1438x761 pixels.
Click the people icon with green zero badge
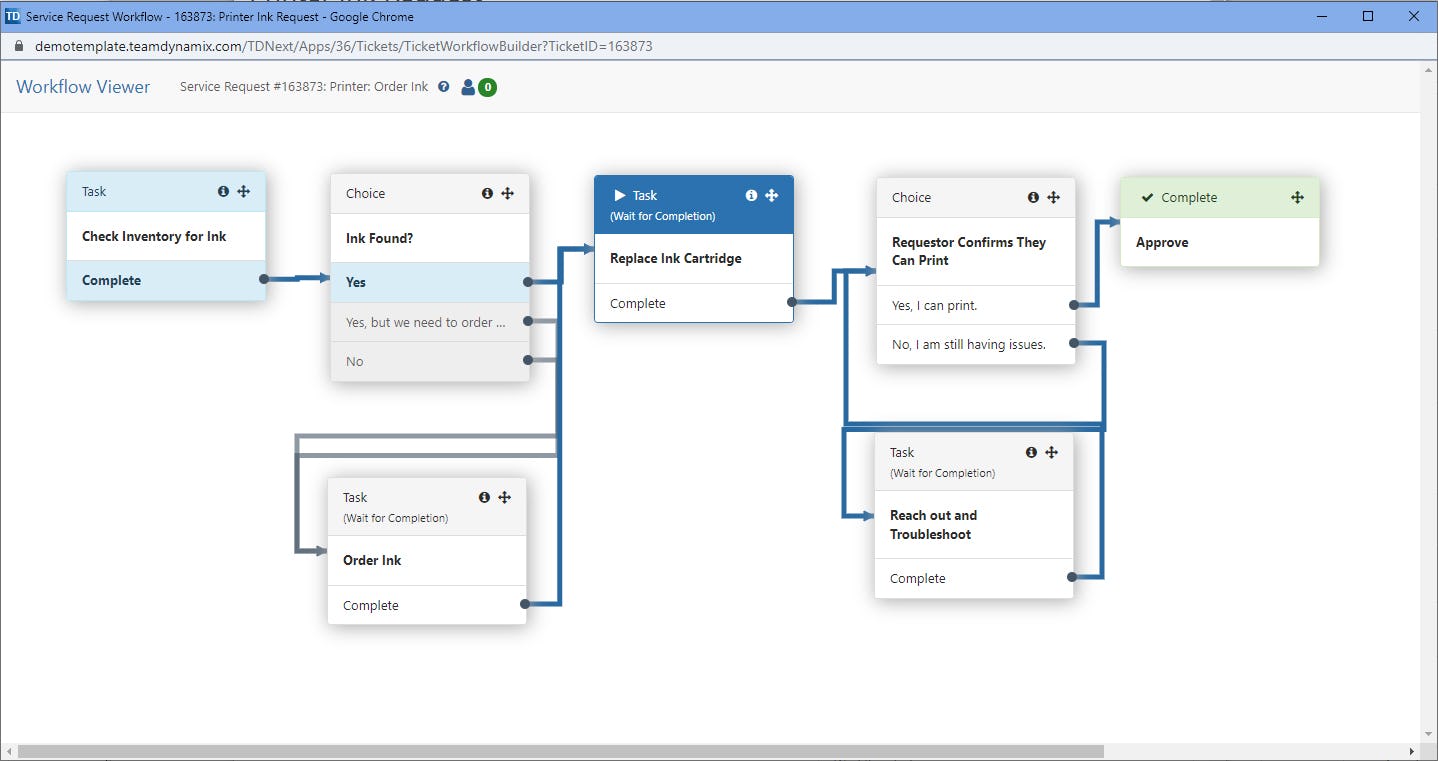point(478,87)
